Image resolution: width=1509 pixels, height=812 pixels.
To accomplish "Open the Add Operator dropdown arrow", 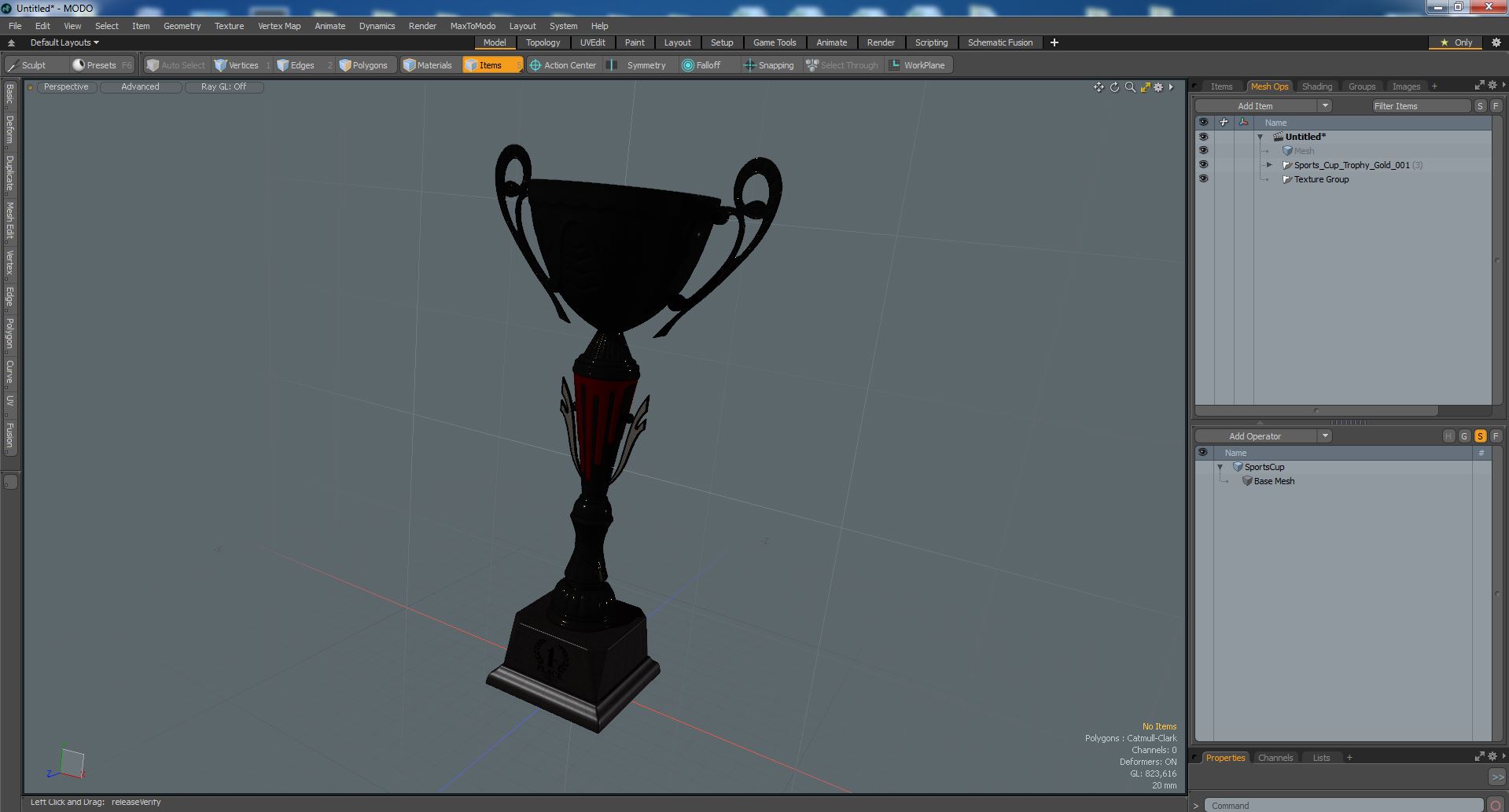I will click(x=1325, y=436).
